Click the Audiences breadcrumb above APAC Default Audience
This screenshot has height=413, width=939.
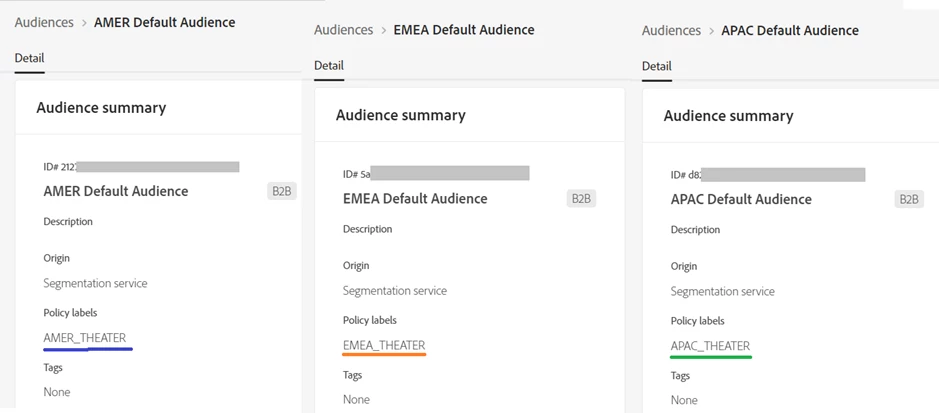click(x=671, y=31)
